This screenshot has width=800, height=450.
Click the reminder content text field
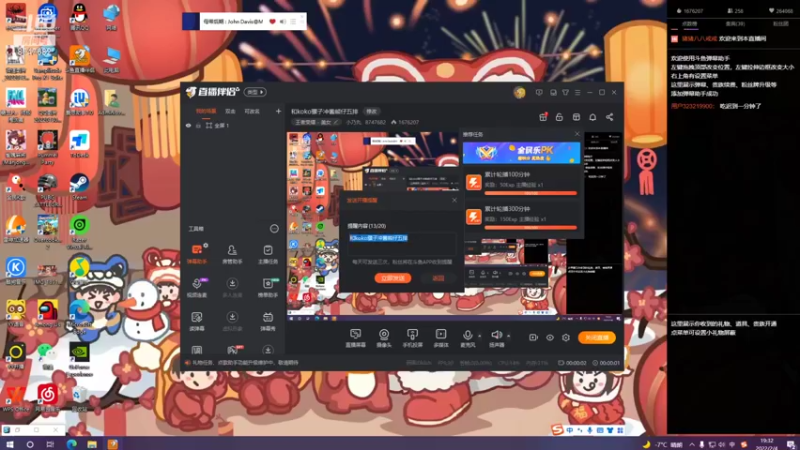coord(402,243)
